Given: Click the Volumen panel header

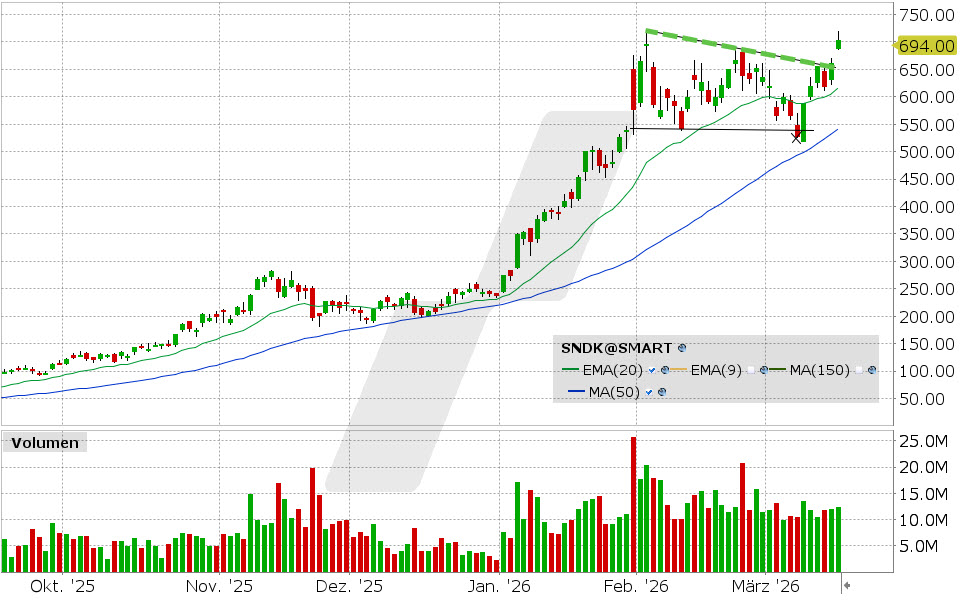Looking at the screenshot, I should pyautogui.click(x=47, y=441).
